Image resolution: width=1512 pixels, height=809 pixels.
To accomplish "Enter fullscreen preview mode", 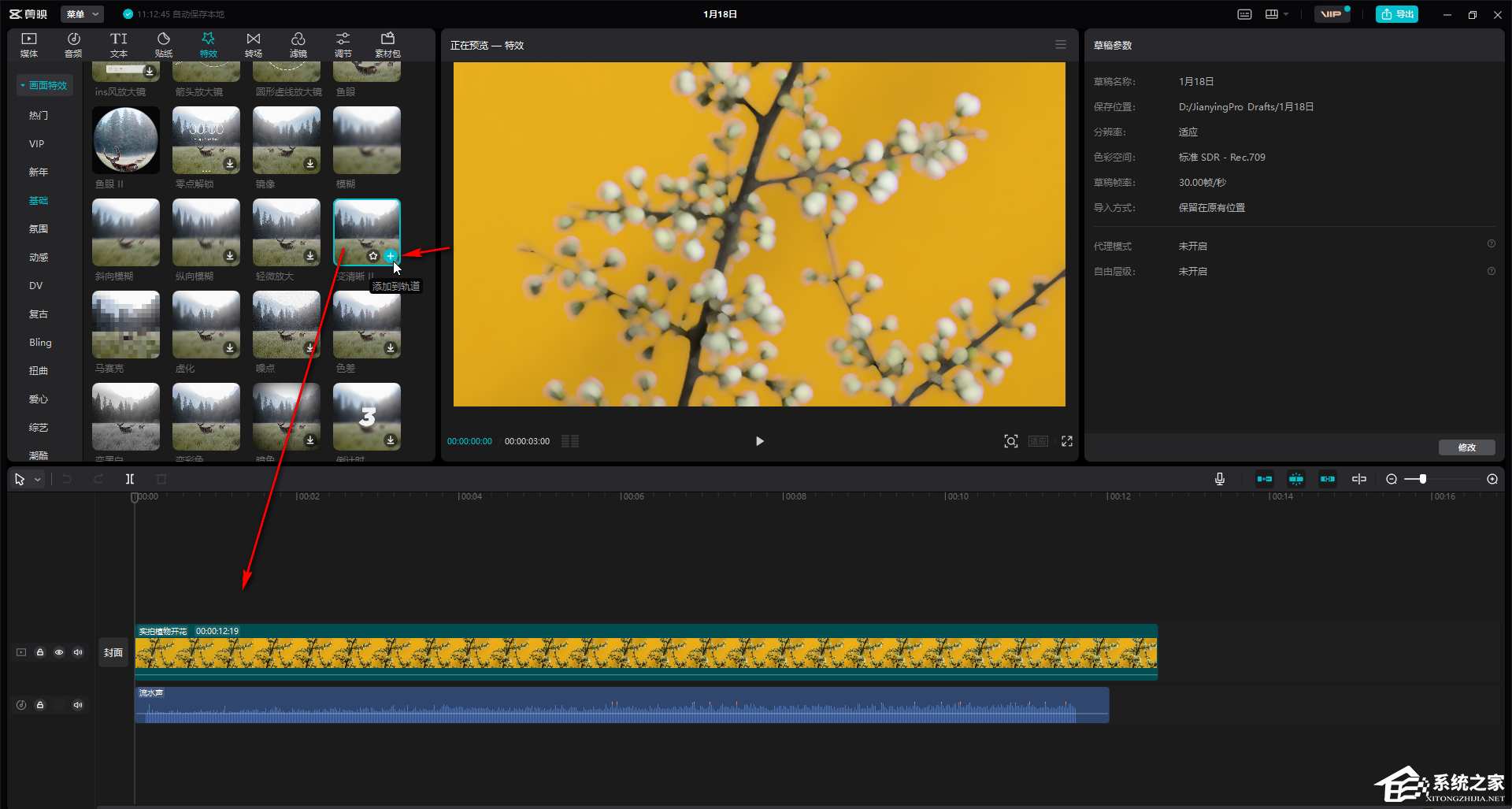I will point(1066,441).
